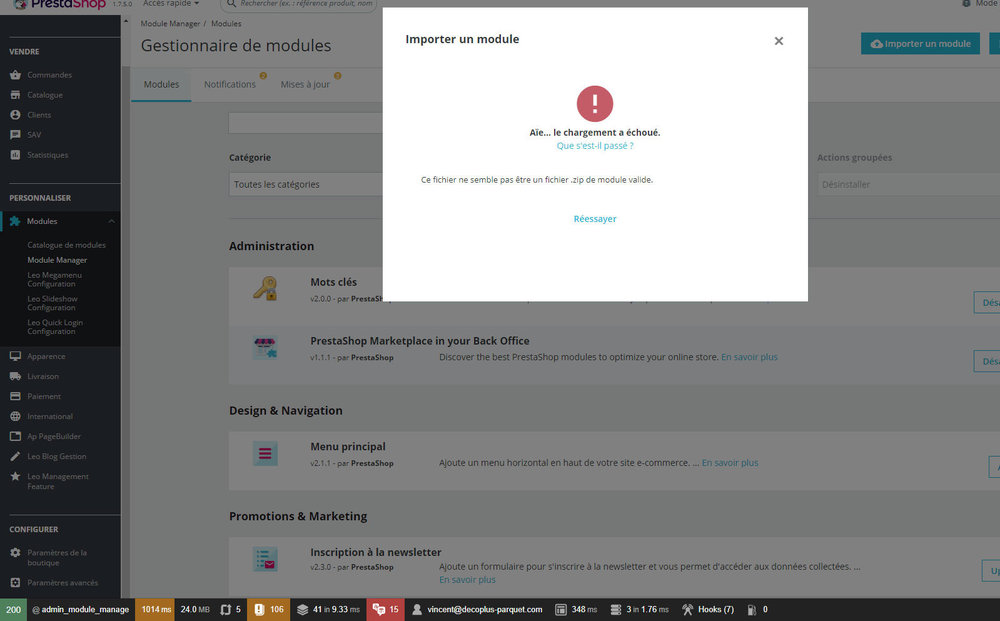Click the module search input field
The image size is (1000, 621).
click(x=306, y=123)
